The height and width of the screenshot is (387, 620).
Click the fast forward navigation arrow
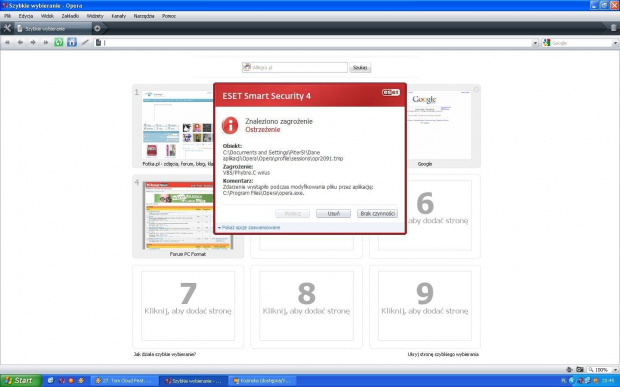[x=46, y=42]
